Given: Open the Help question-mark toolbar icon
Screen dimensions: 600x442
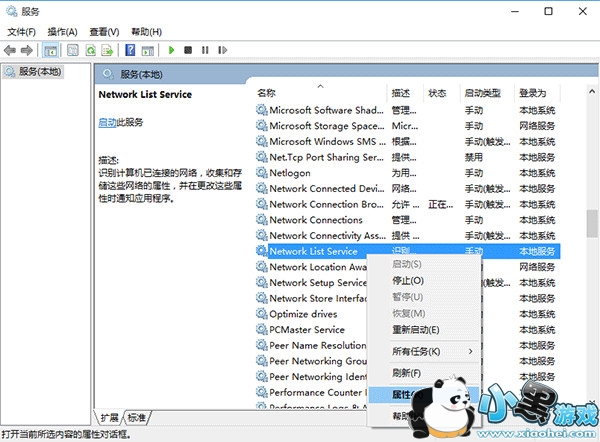Looking at the screenshot, I should pos(130,50).
